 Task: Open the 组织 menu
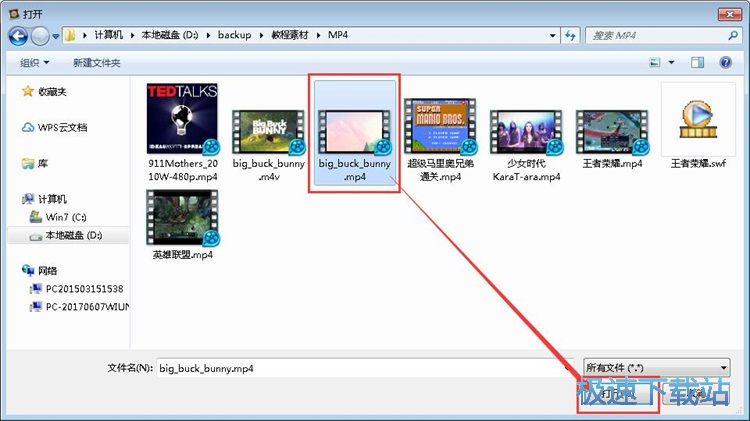click(x=34, y=63)
